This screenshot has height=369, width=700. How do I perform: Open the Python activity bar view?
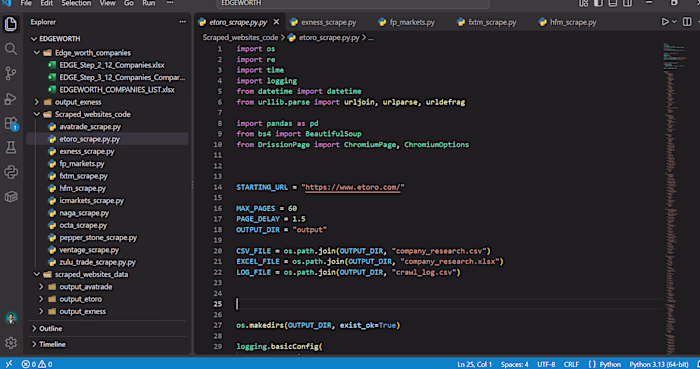tap(11, 172)
